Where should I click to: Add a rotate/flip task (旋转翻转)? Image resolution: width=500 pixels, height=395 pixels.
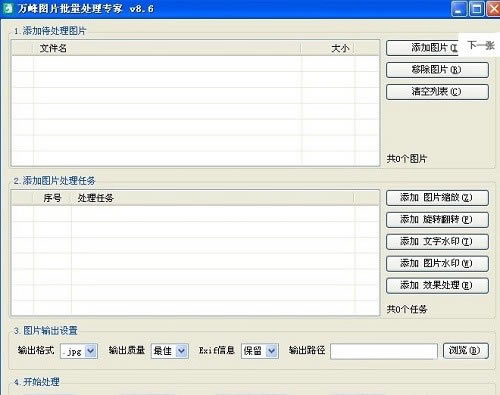[x=437, y=220]
